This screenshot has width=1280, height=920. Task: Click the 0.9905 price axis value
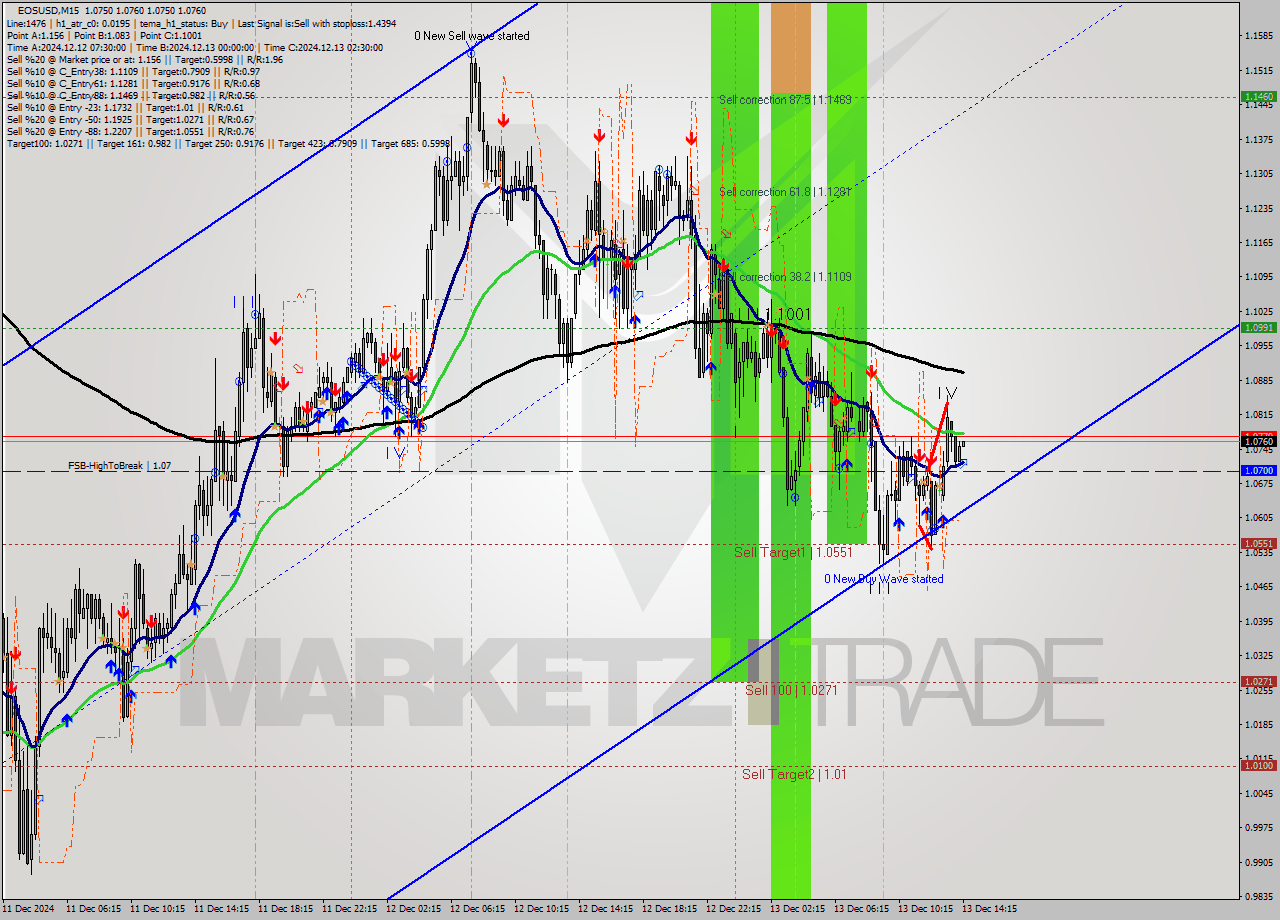[1258, 862]
